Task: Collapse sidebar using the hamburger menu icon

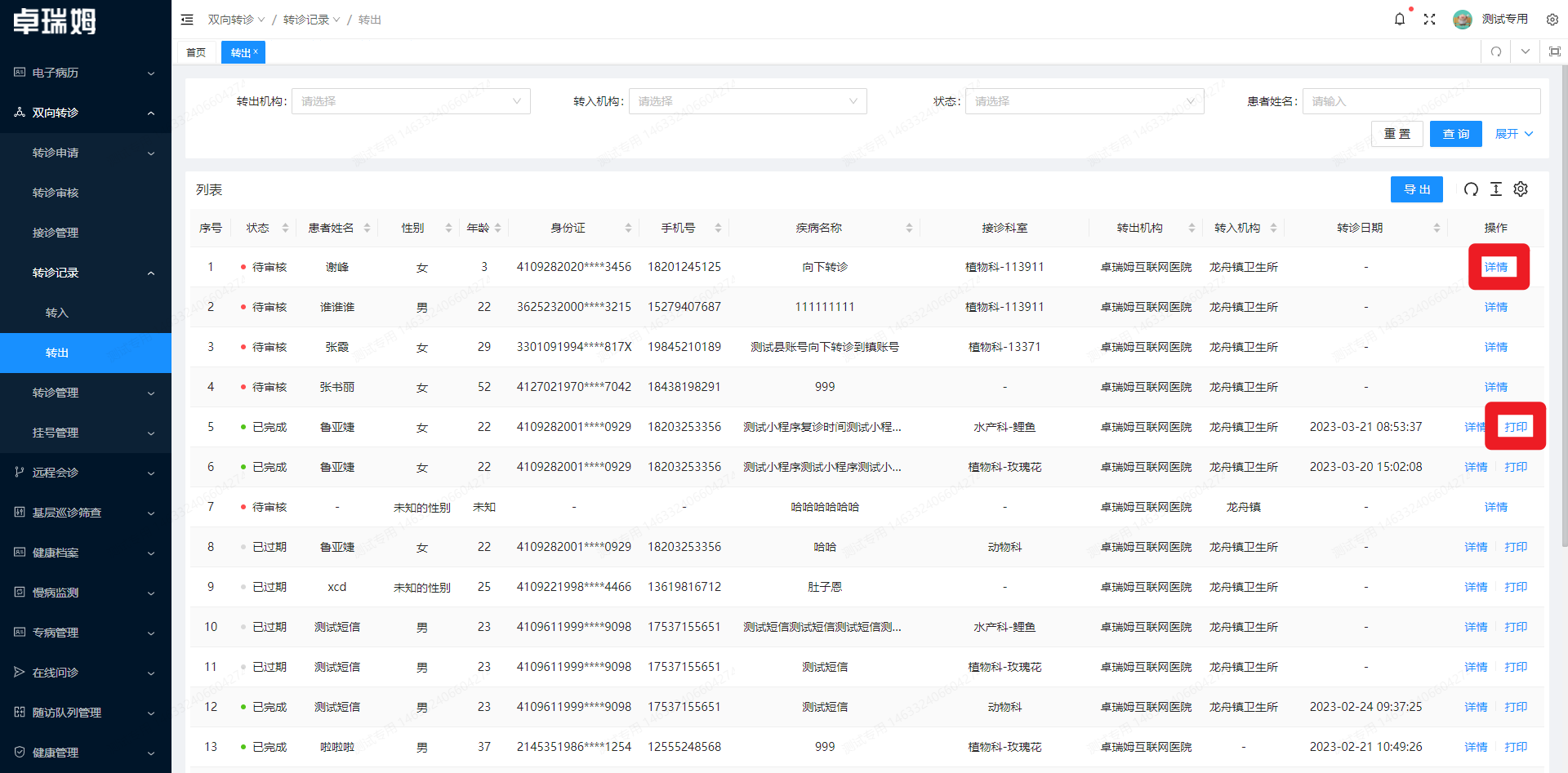Action: point(187,20)
